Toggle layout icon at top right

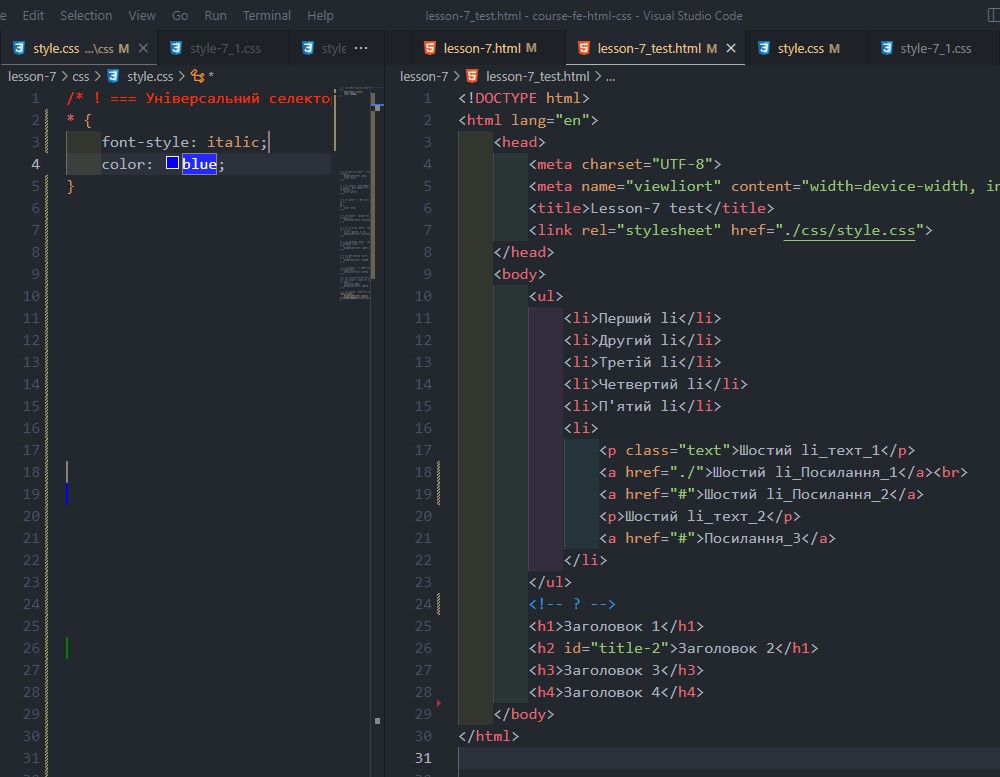click(x=993, y=15)
